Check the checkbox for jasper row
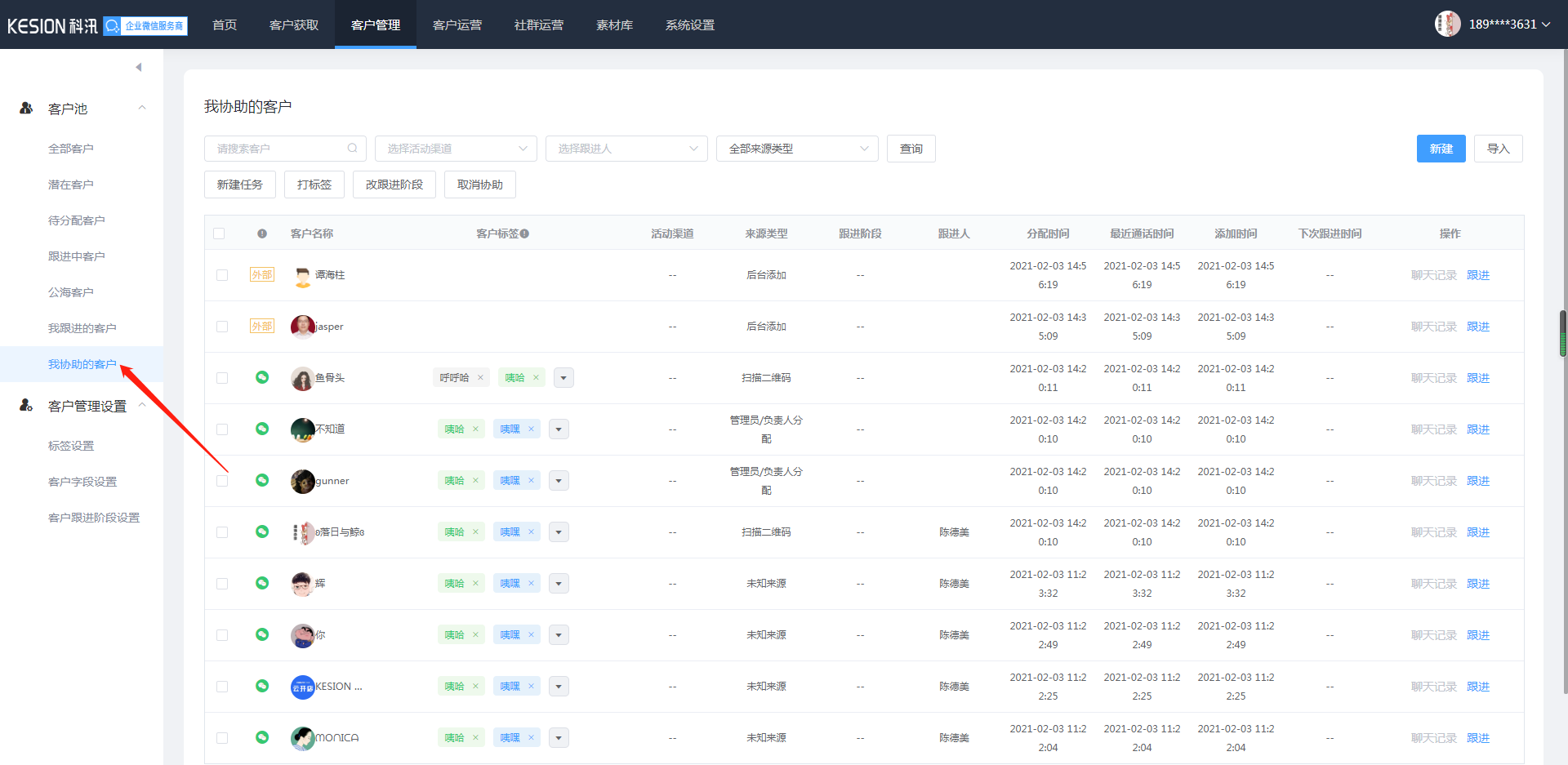1568x765 pixels. point(222,327)
